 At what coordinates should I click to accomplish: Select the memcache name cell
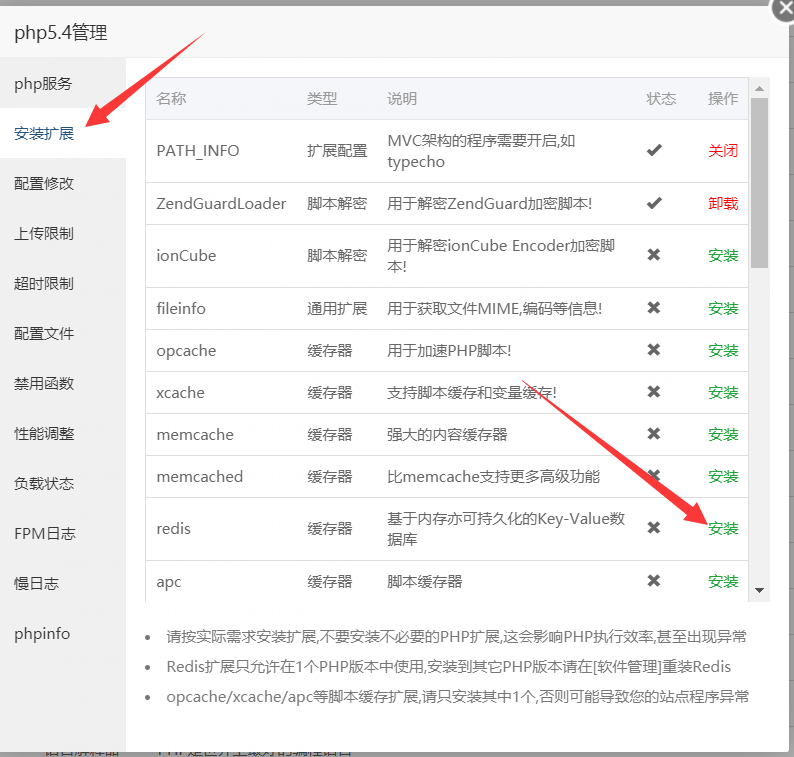[195, 434]
